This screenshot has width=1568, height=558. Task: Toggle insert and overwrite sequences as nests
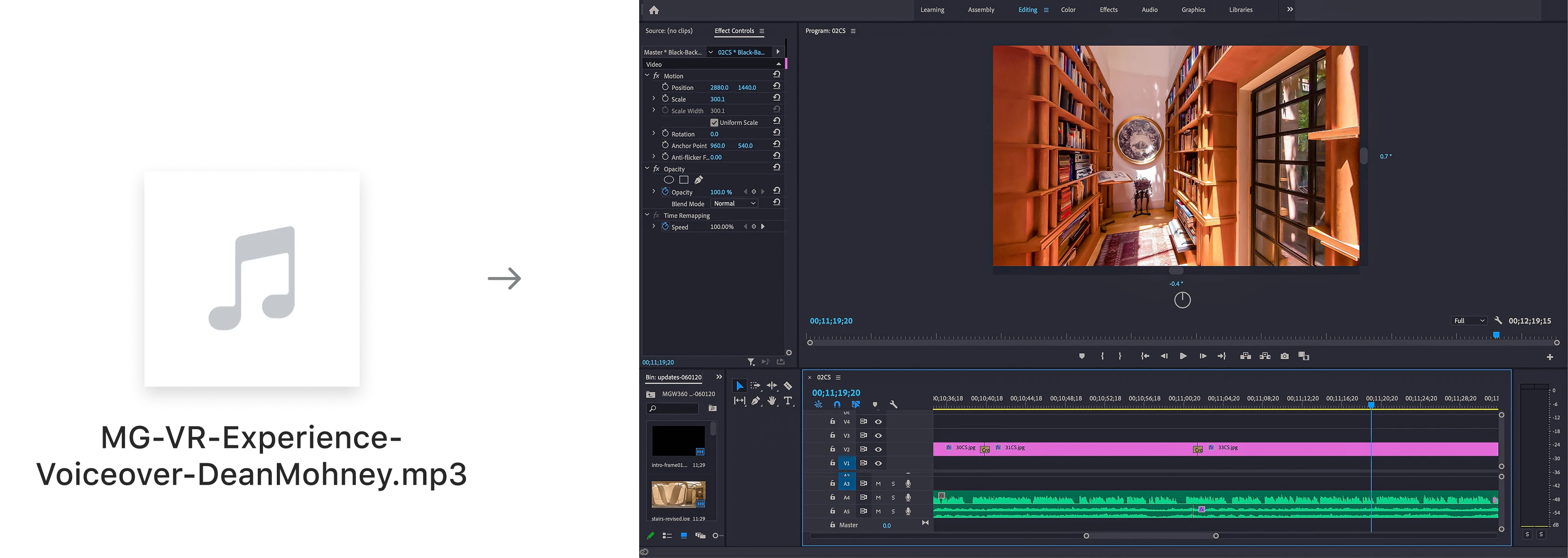click(x=818, y=404)
